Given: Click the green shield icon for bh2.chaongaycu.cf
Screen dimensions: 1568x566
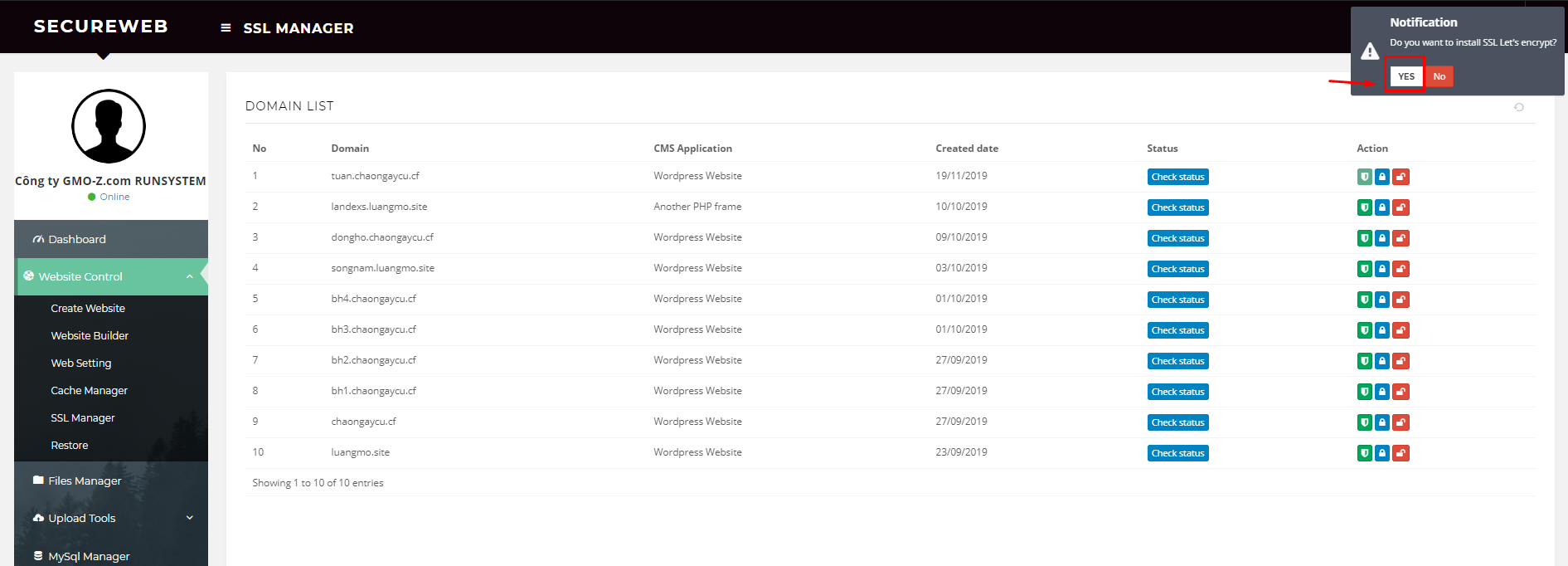Looking at the screenshot, I should click(x=1364, y=361).
